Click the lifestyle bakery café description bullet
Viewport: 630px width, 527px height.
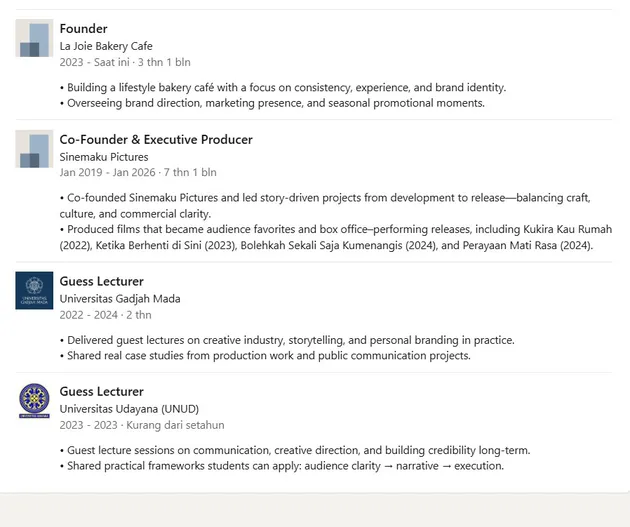[283, 88]
